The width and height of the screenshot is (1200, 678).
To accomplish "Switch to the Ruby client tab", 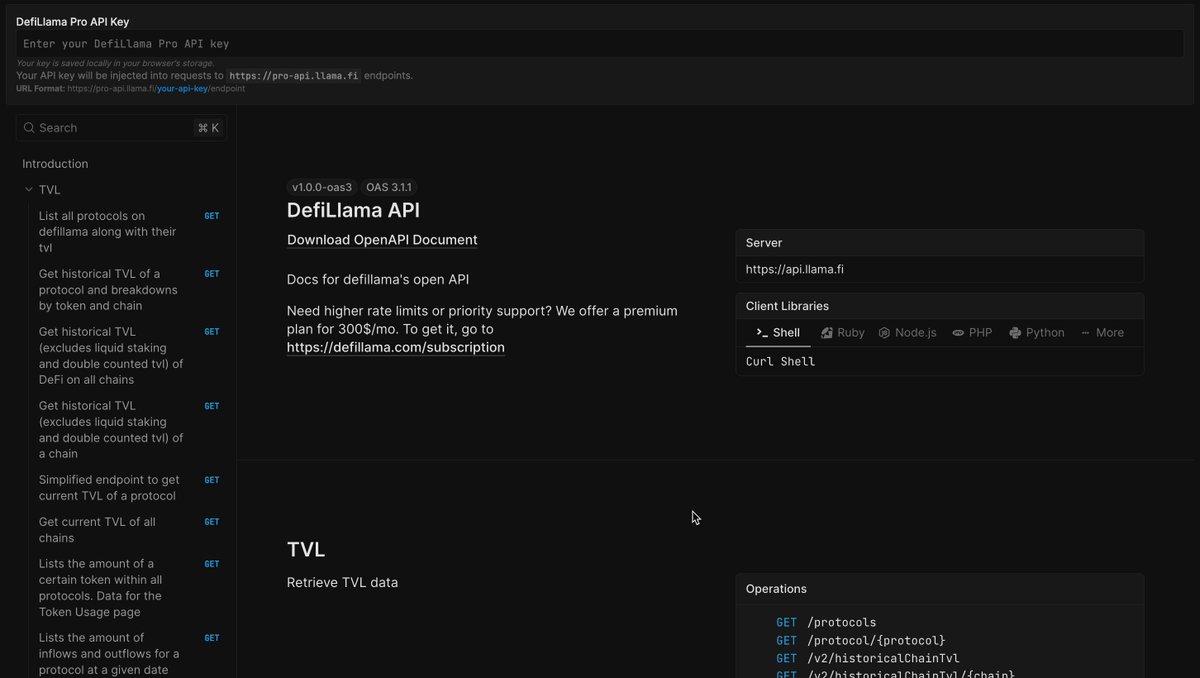I will [843, 333].
